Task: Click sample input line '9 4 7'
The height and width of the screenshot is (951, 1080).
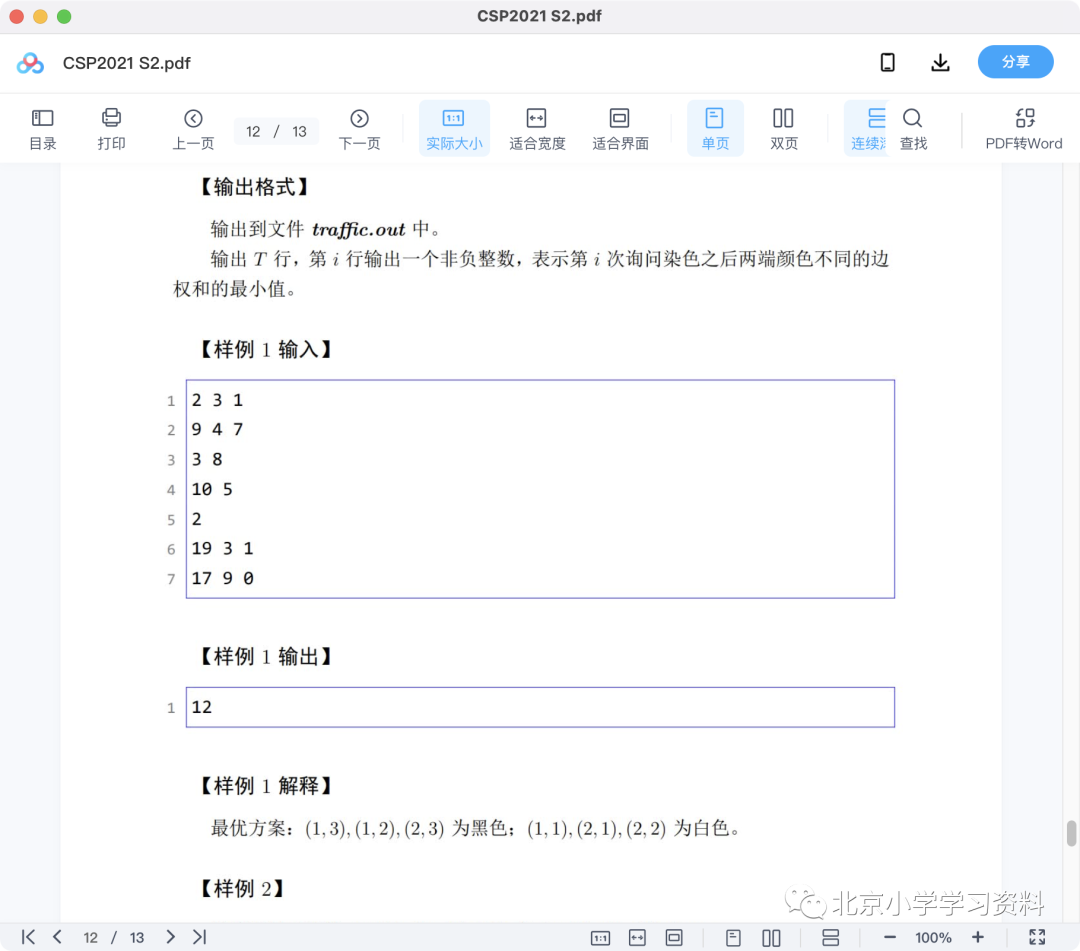Action: [x=217, y=430]
